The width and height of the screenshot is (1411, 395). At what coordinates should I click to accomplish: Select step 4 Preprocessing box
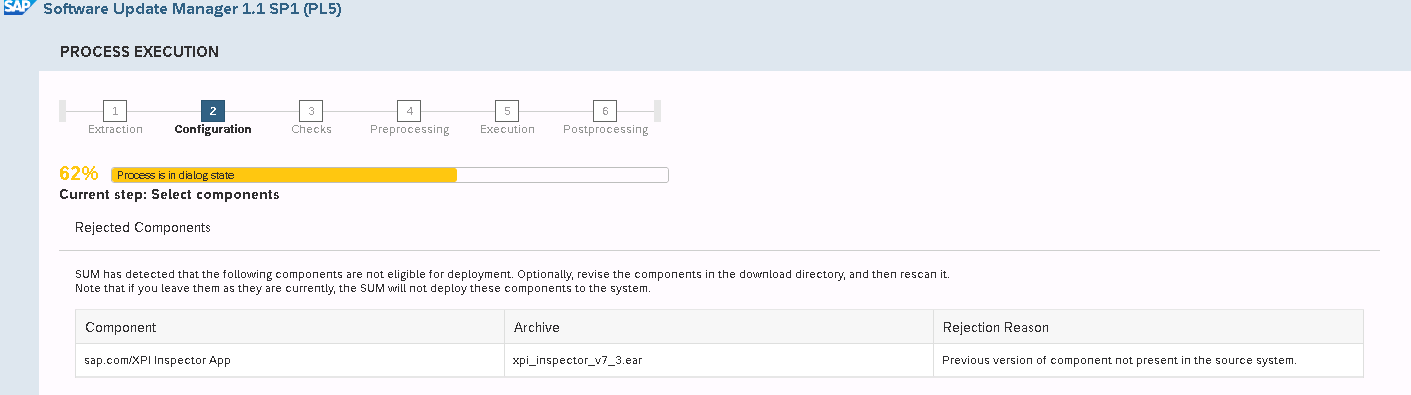pyautogui.click(x=409, y=110)
